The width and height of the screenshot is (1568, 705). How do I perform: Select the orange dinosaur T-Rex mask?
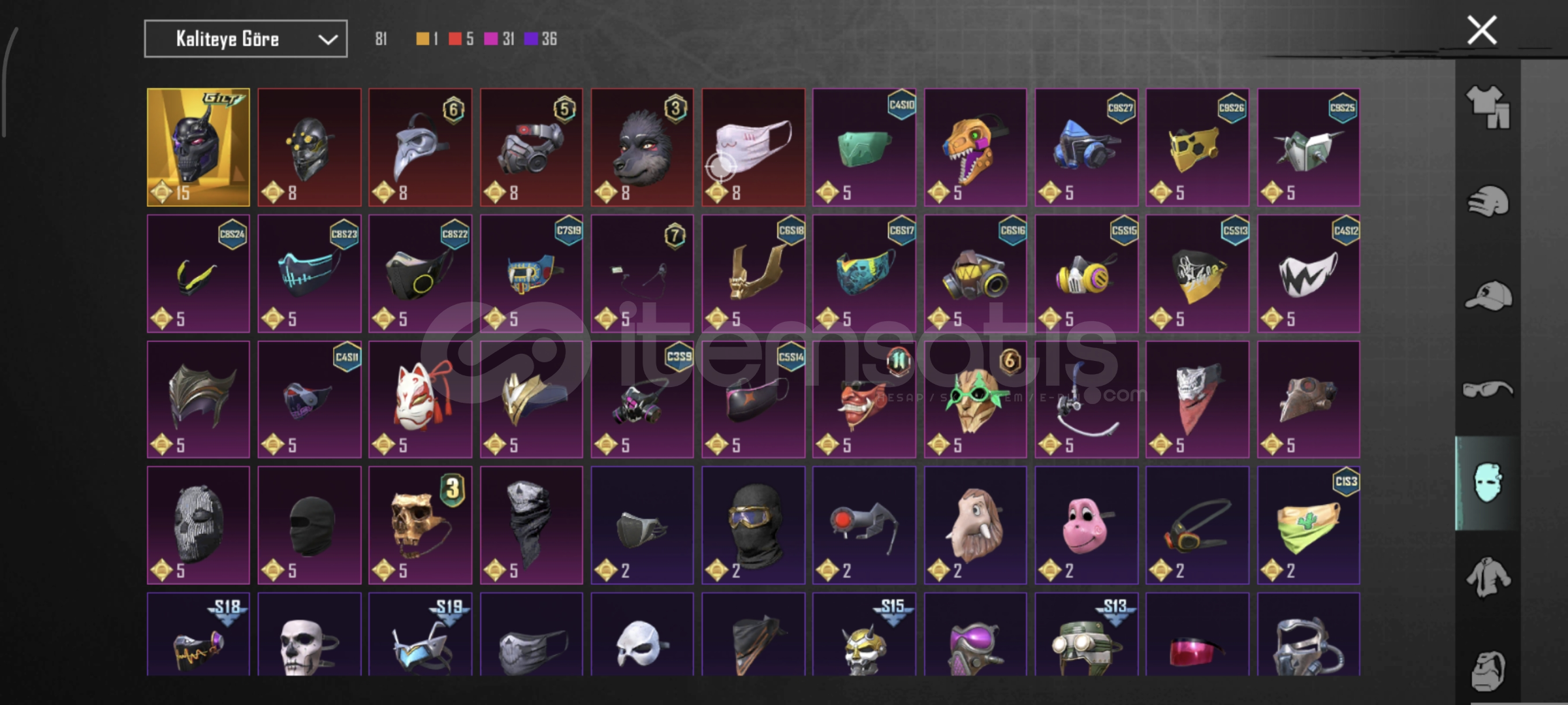click(x=975, y=148)
